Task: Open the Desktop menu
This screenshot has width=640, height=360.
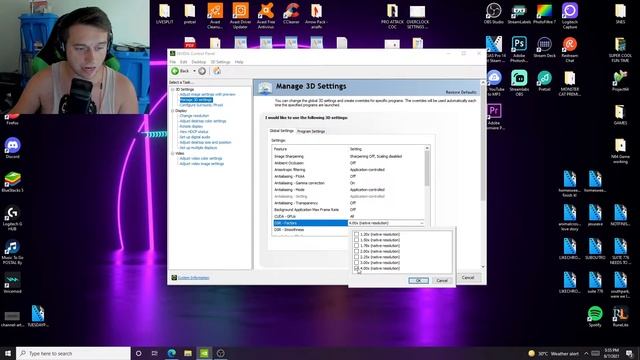Action: 198,62
